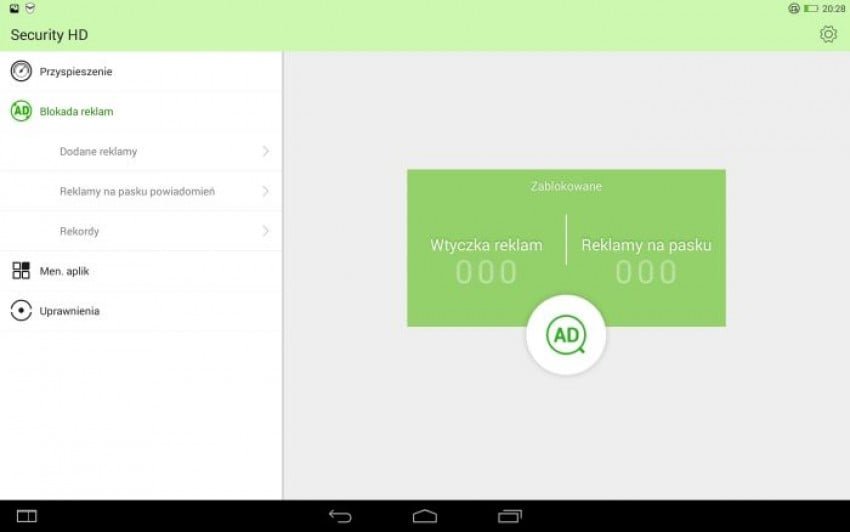Open Dodane reklamy submenu entry
This screenshot has width=850, height=532.
(141, 151)
